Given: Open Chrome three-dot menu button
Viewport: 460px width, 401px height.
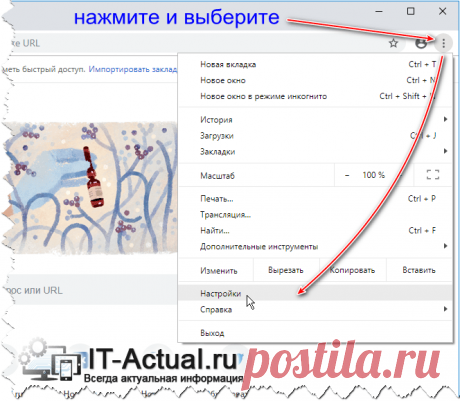Looking at the screenshot, I should pyautogui.click(x=443, y=43).
